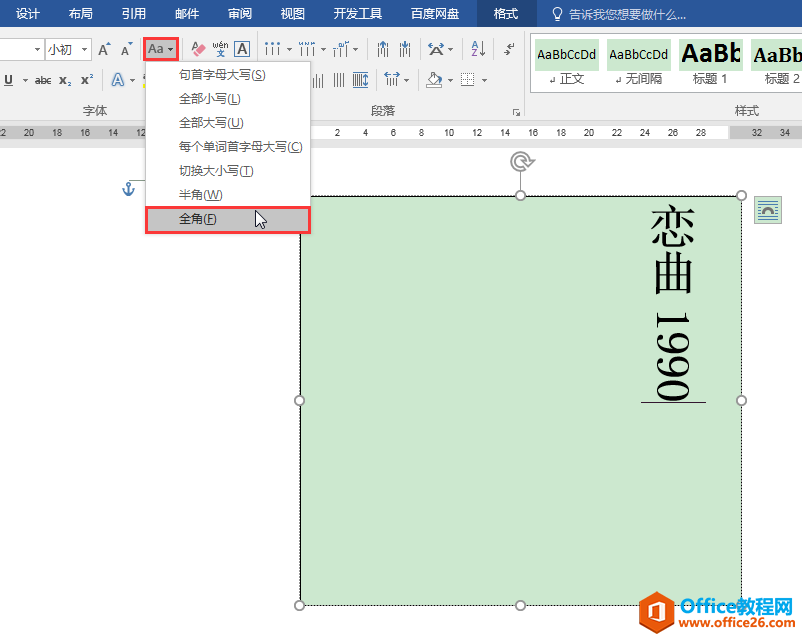The height and width of the screenshot is (640, 802).
Task: Open the layout options icon beside text box
Action: tap(768, 210)
